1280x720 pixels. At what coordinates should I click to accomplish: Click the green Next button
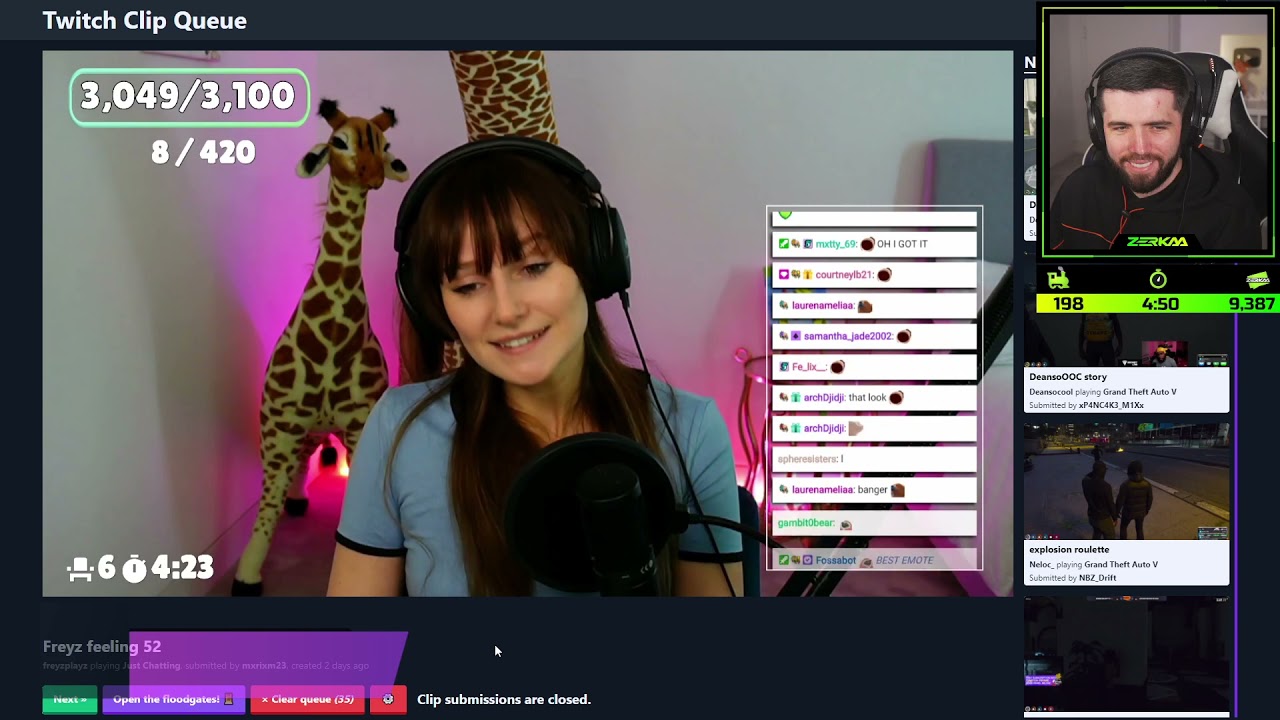coord(69,699)
